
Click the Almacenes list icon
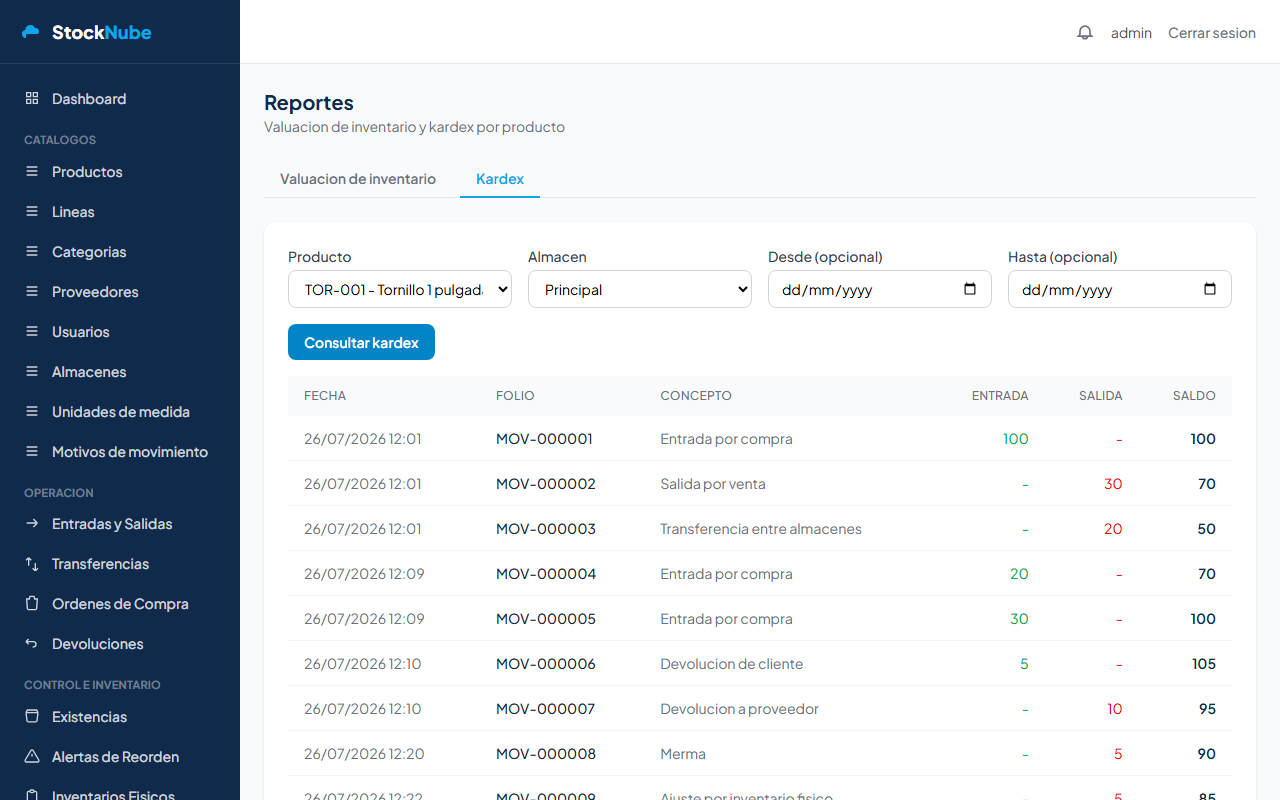coord(32,372)
